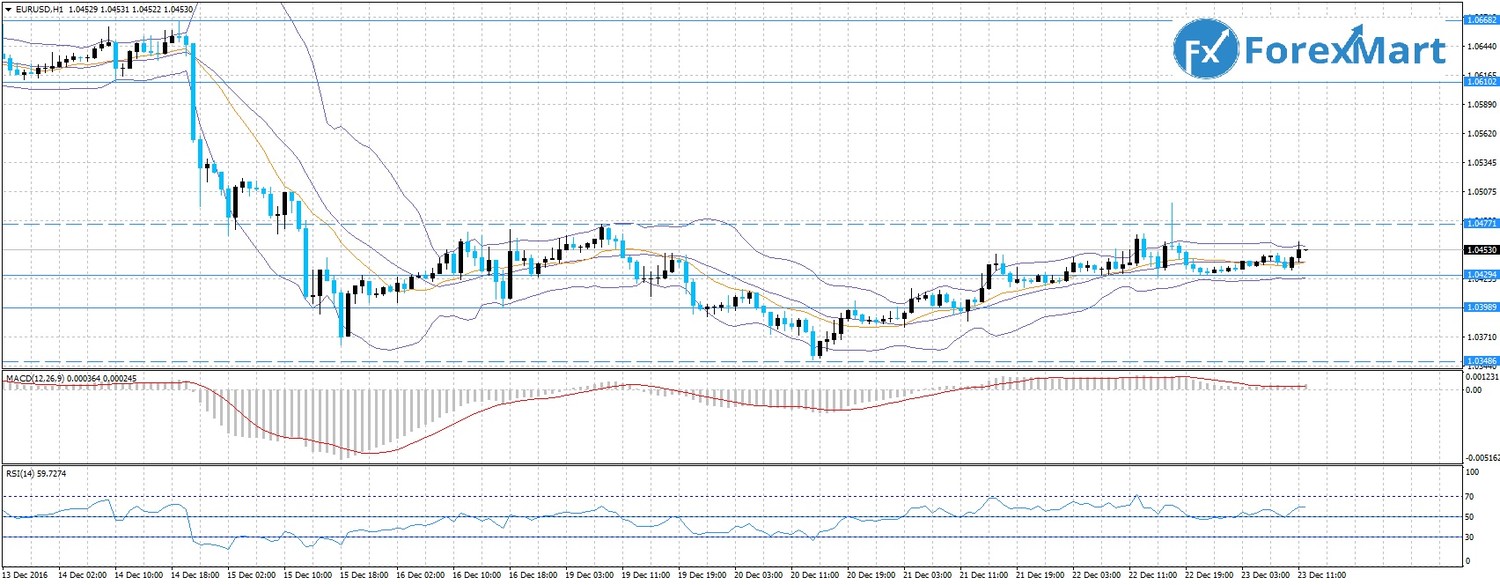This screenshot has height=585, width=1500.
Task: Click the EURUSD,H1 chart title
Action: (40, 9)
